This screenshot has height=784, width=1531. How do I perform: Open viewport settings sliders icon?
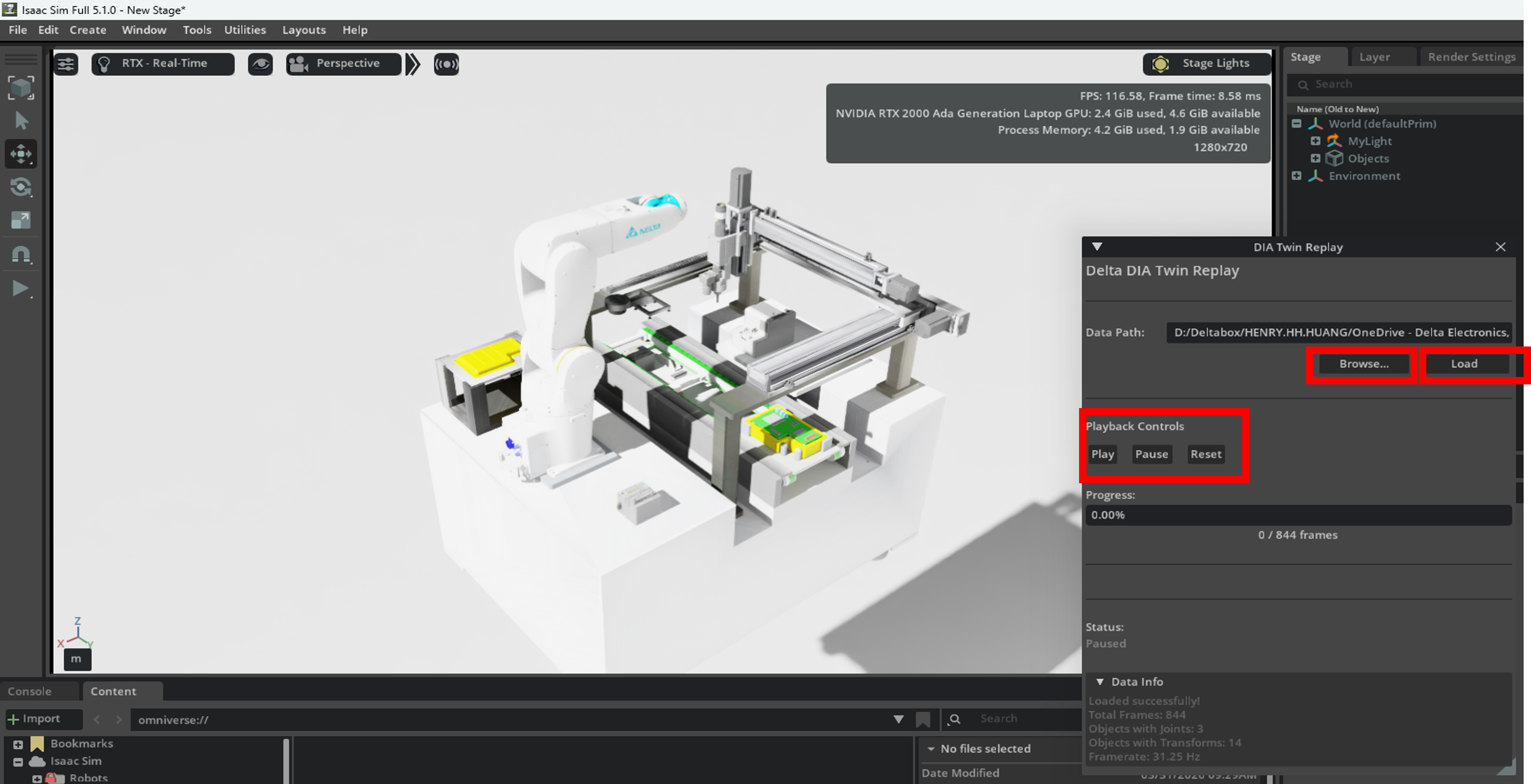pyautogui.click(x=66, y=64)
